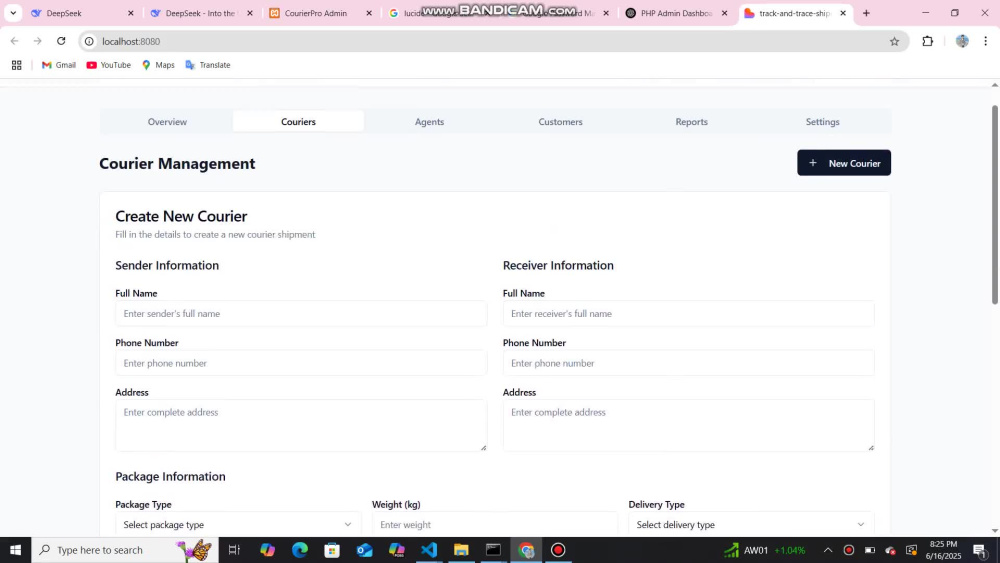The width and height of the screenshot is (1000, 563).
Task: Click the page vertical scrollbar thumb
Action: click(x=995, y=204)
